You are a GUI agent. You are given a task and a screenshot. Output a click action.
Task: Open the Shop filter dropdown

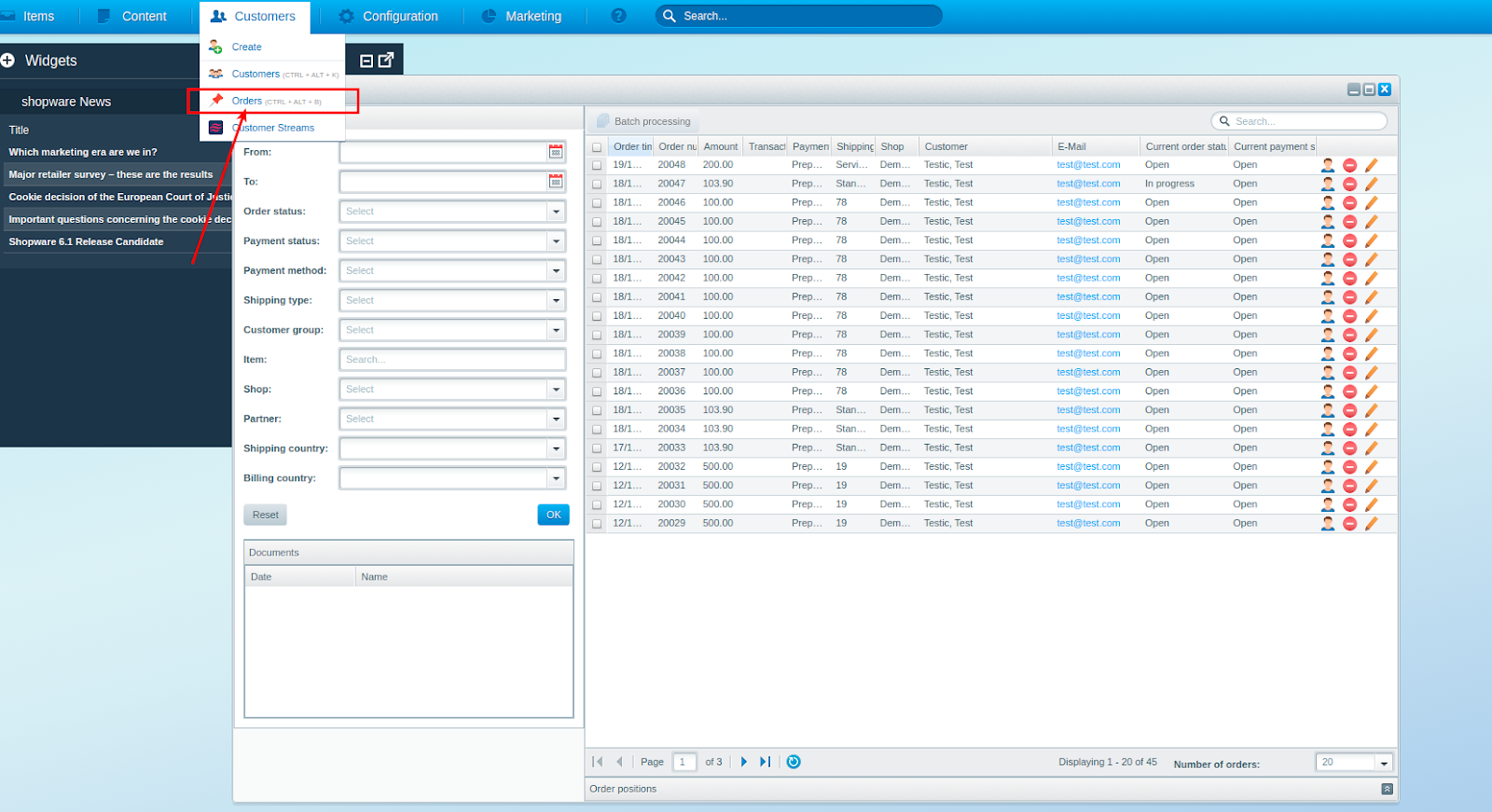556,390
